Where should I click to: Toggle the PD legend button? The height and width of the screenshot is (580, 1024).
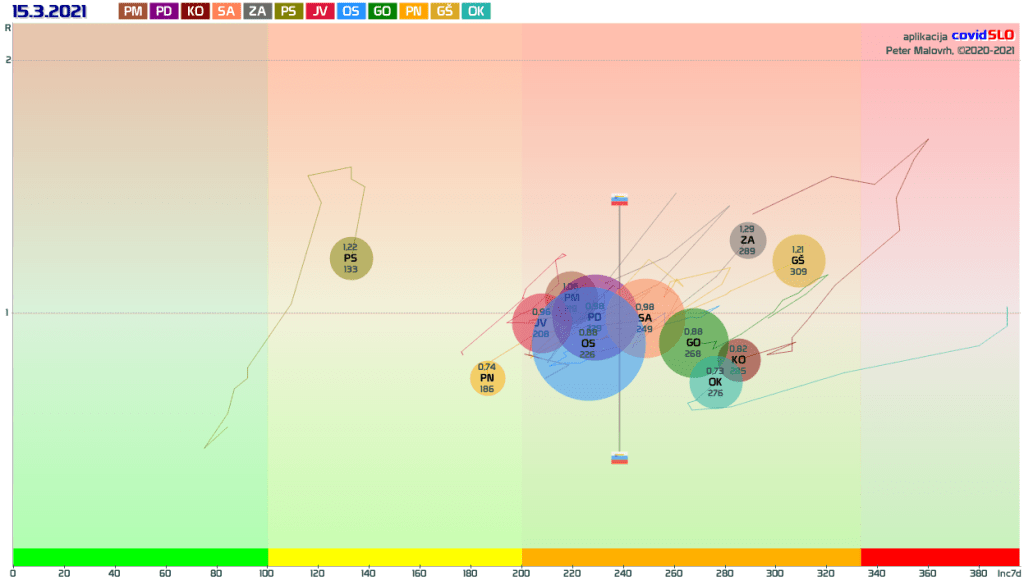tap(163, 11)
